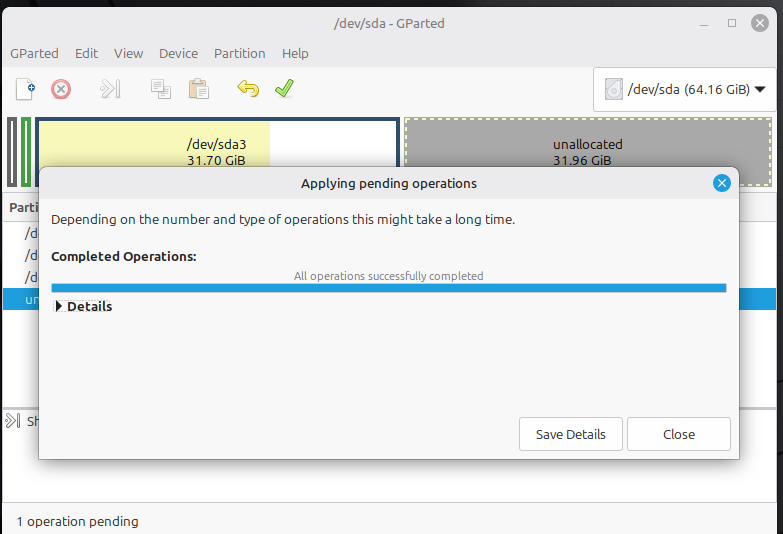Open the Help menu
The width and height of the screenshot is (783, 534).
coord(295,53)
